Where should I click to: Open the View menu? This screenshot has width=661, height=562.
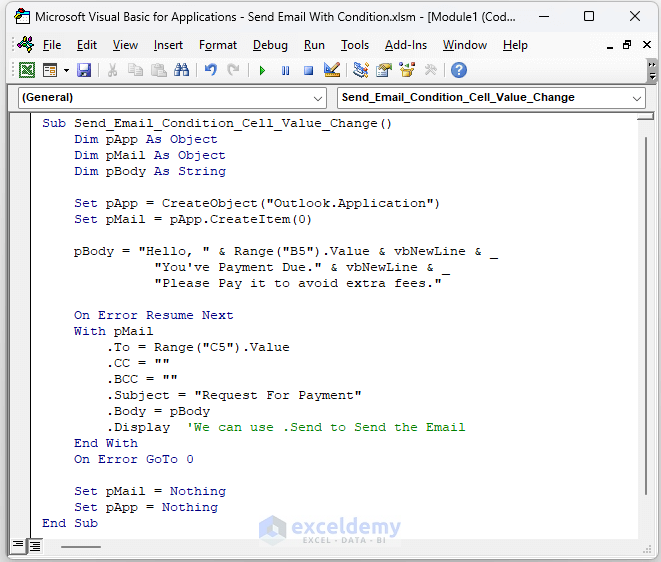[125, 45]
